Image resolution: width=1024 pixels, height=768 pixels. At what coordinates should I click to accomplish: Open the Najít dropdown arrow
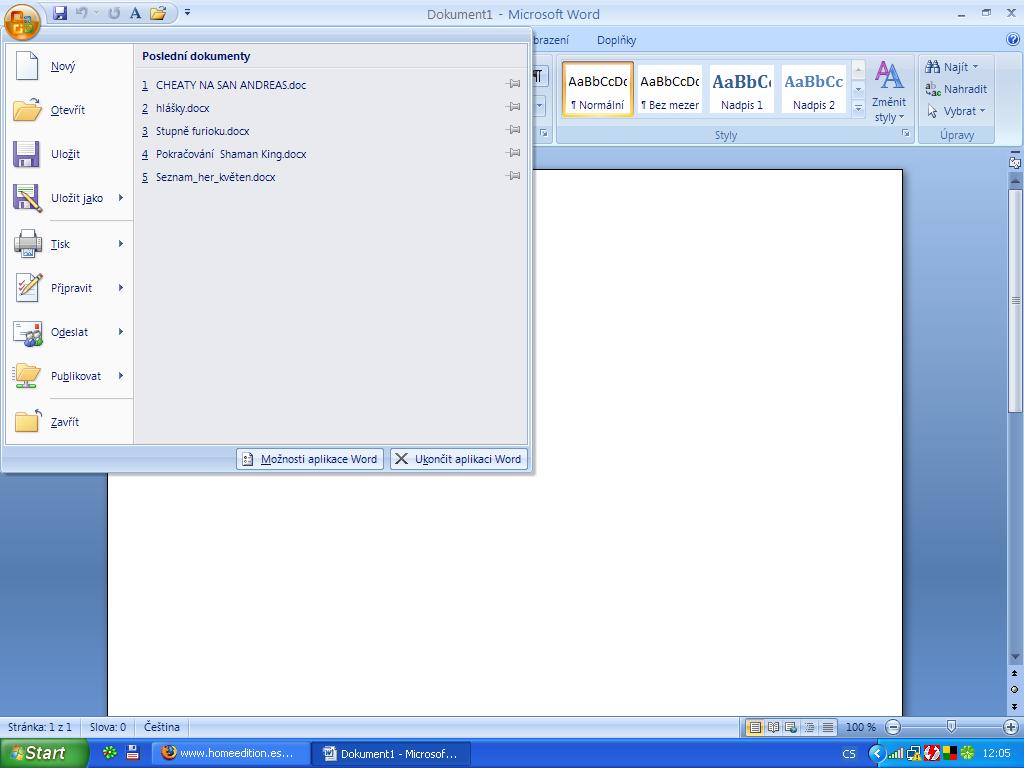pyautogui.click(x=976, y=67)
